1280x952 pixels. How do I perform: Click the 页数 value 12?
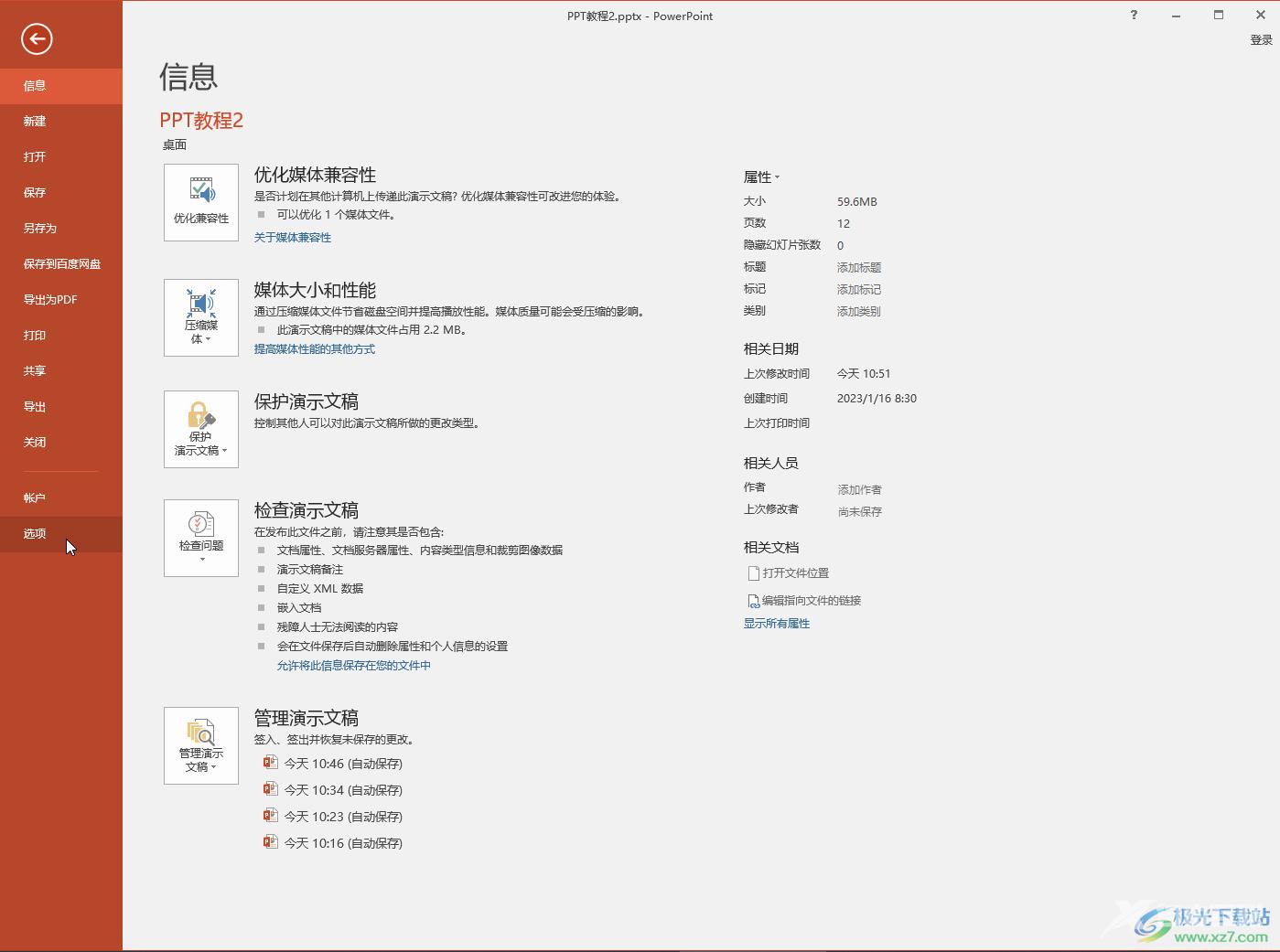844,224
